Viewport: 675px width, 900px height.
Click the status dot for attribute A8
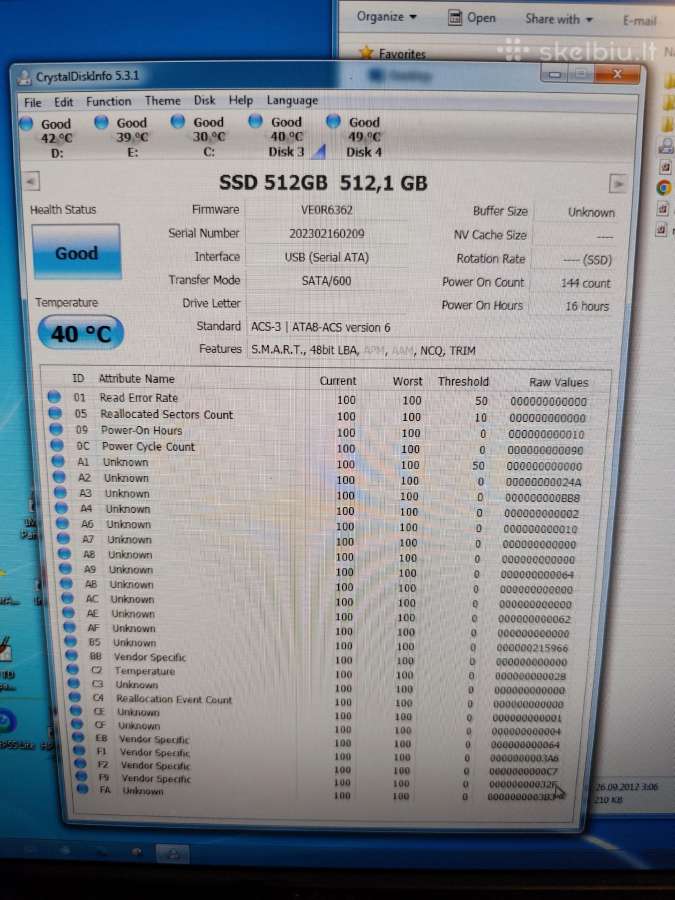point(65,553)
